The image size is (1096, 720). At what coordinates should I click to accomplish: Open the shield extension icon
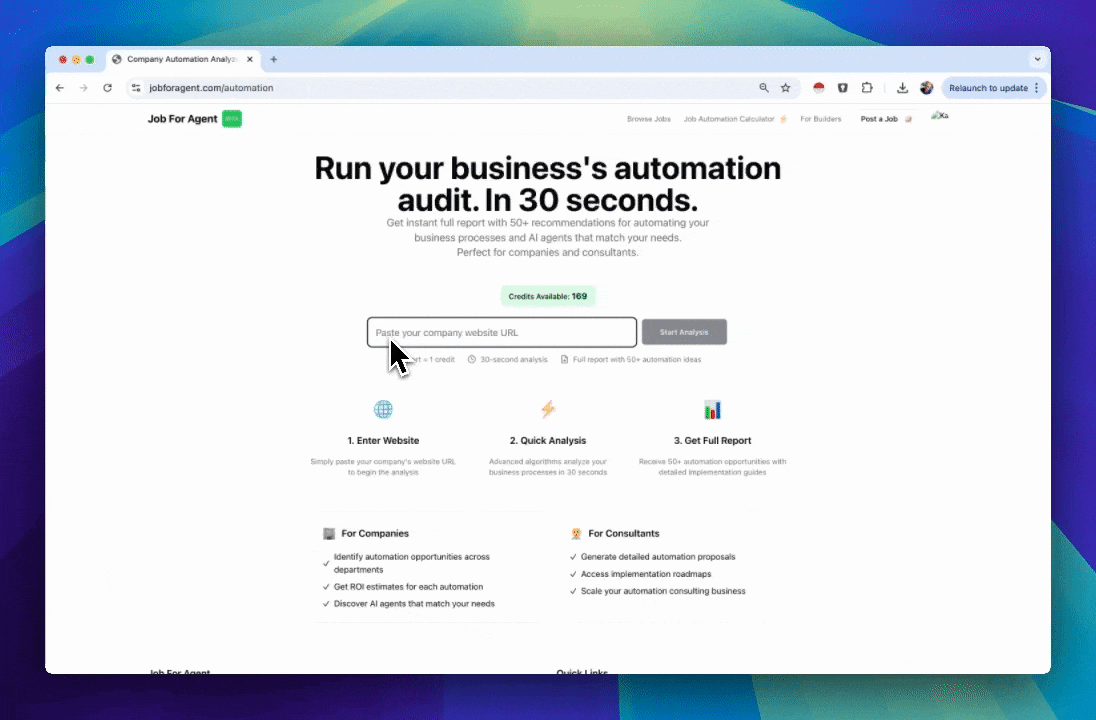pyautogui.click(x=843, y=88)
